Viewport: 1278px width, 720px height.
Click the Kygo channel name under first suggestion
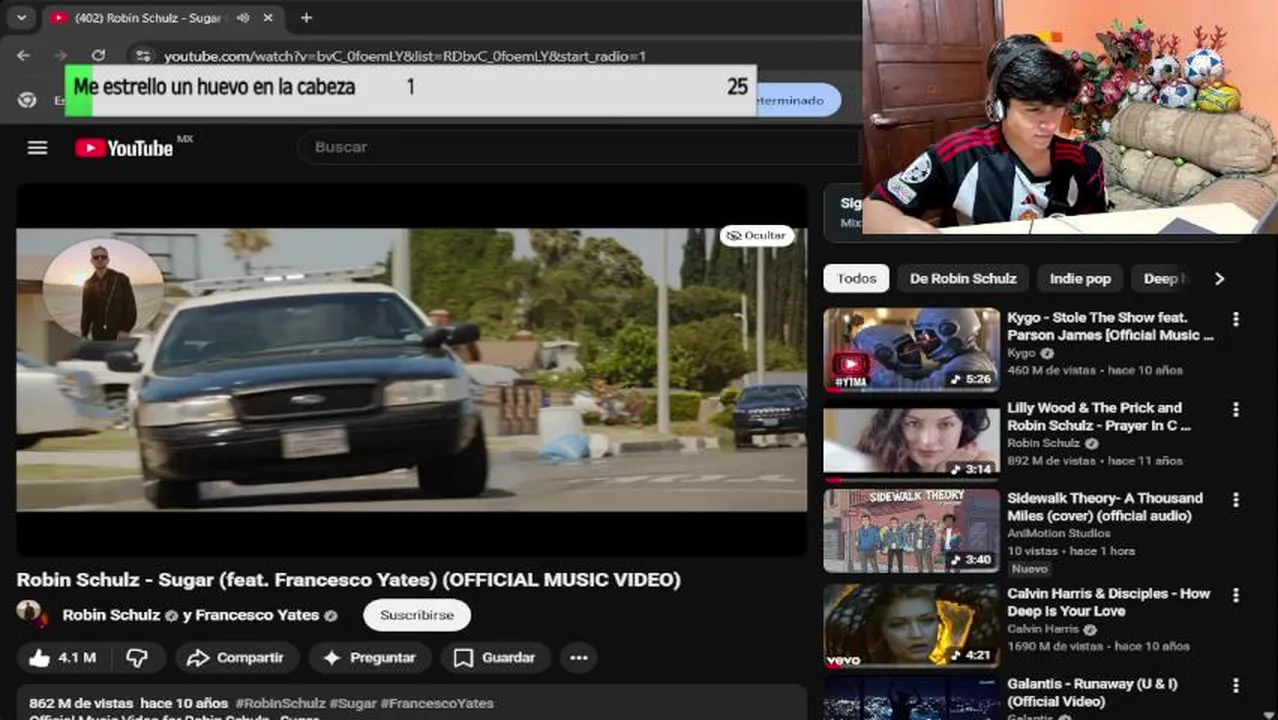click(x=1021, y=354)
